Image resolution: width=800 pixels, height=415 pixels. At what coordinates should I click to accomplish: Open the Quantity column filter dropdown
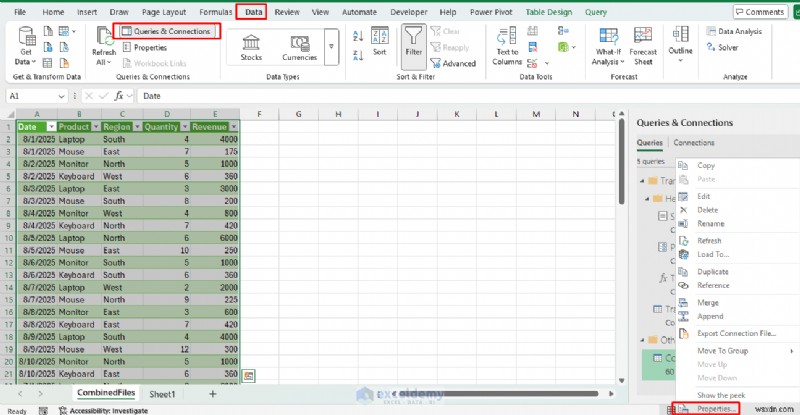click(x=185, y=127)
